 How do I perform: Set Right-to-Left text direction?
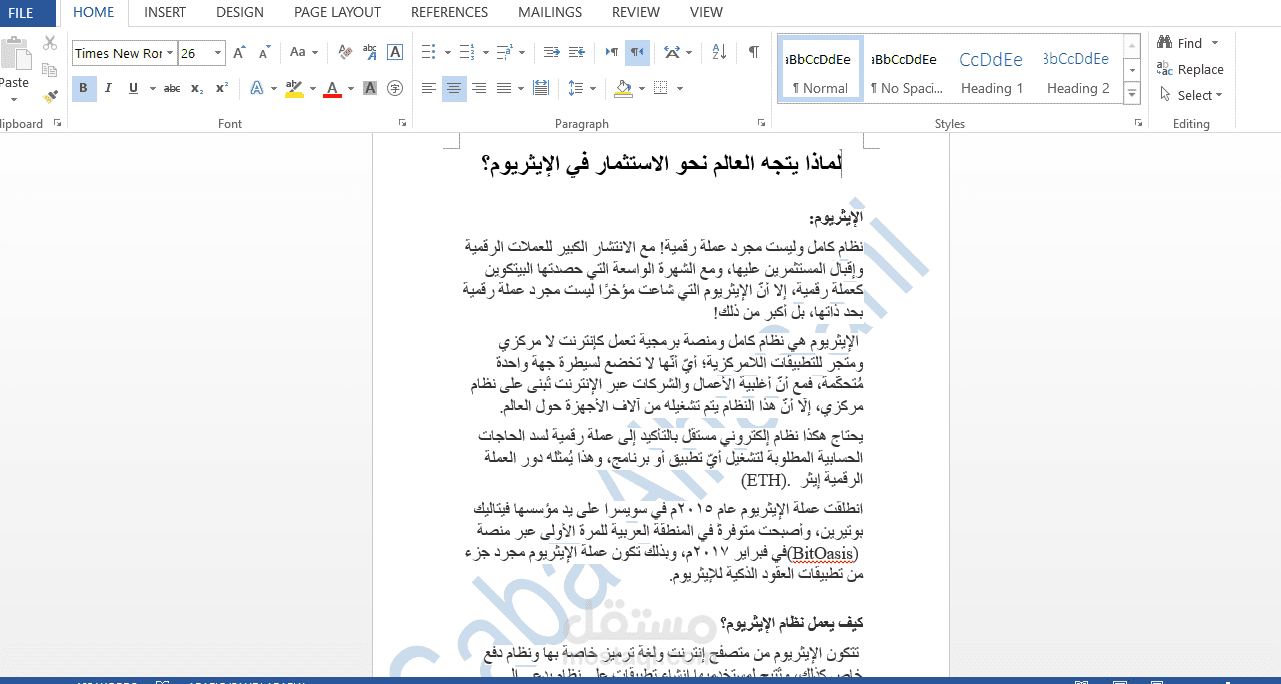click(637, 52)
